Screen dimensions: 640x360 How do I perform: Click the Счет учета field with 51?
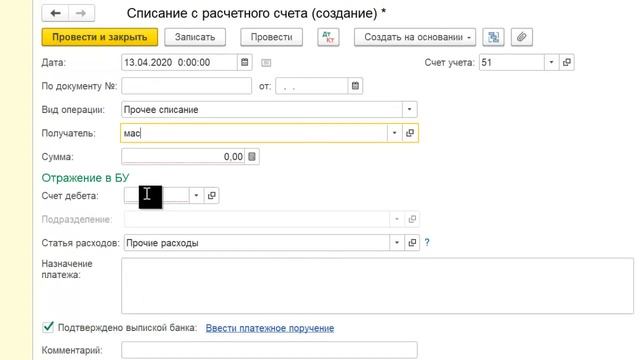coord(512,62)
